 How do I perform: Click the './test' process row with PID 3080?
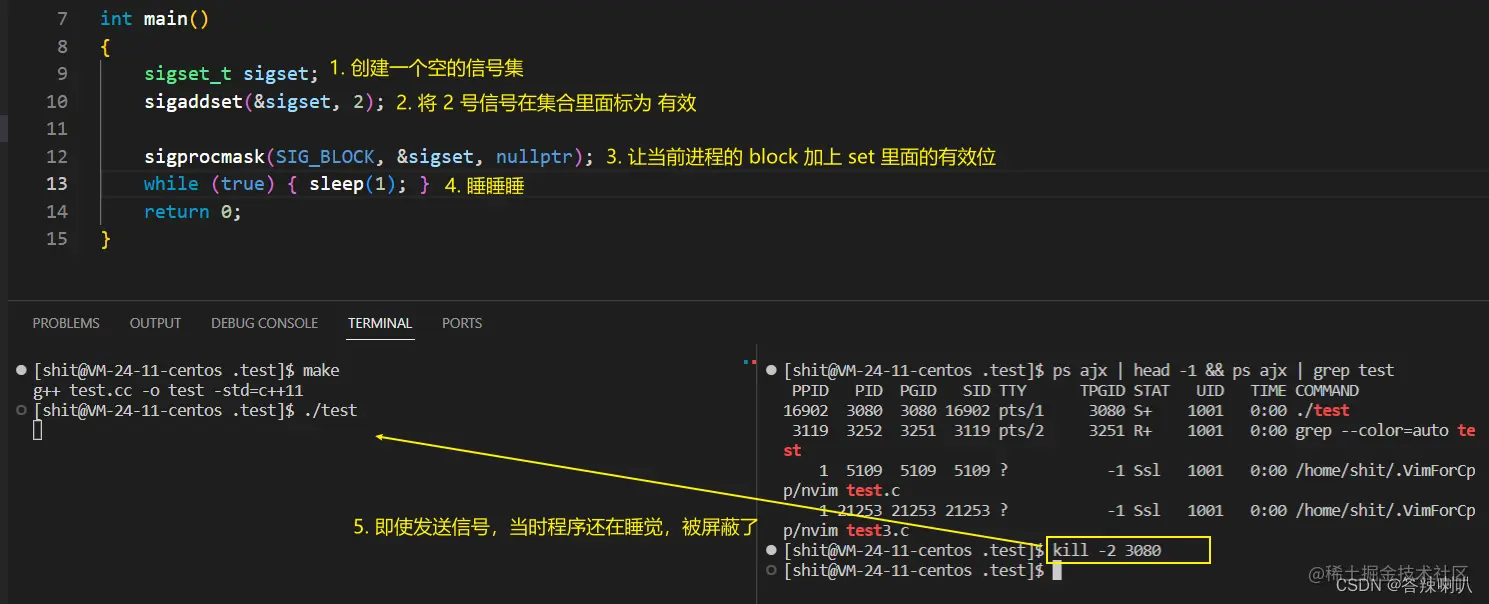(x=1067, y=410)
